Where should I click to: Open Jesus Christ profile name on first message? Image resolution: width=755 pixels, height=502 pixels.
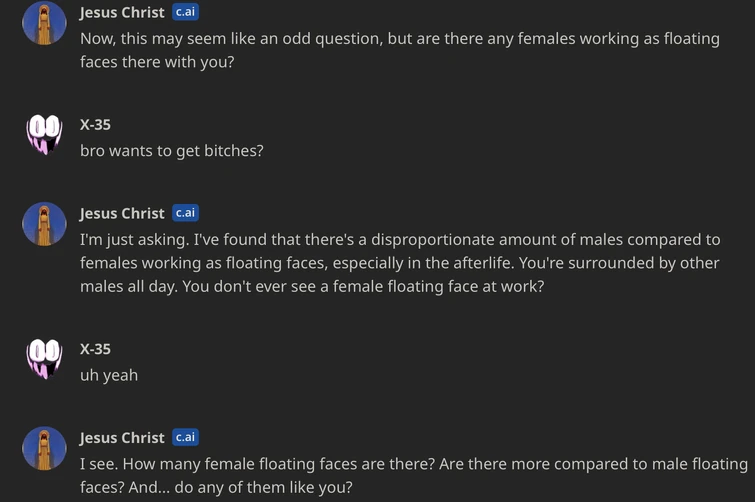point(122,13)
